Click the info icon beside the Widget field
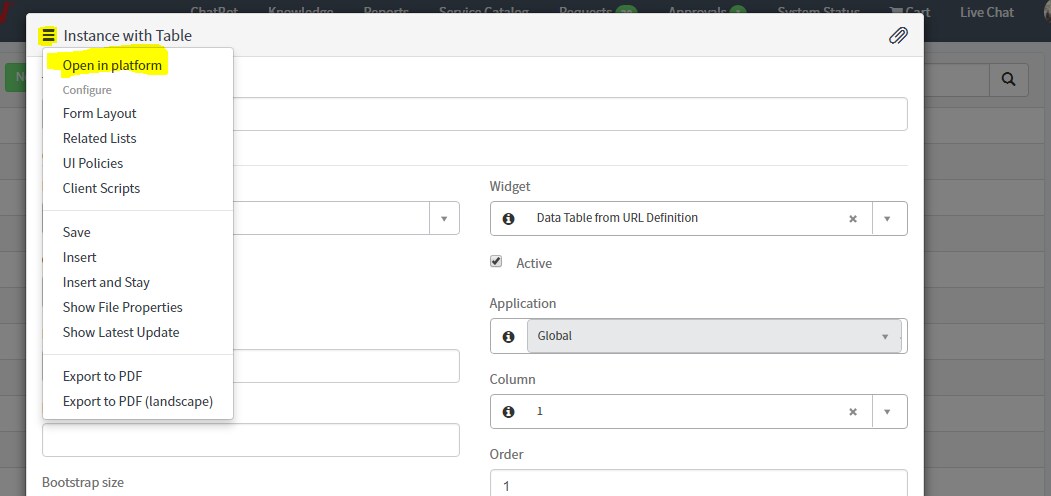The width and height of the screenshot is (1051, 496). 509,218
